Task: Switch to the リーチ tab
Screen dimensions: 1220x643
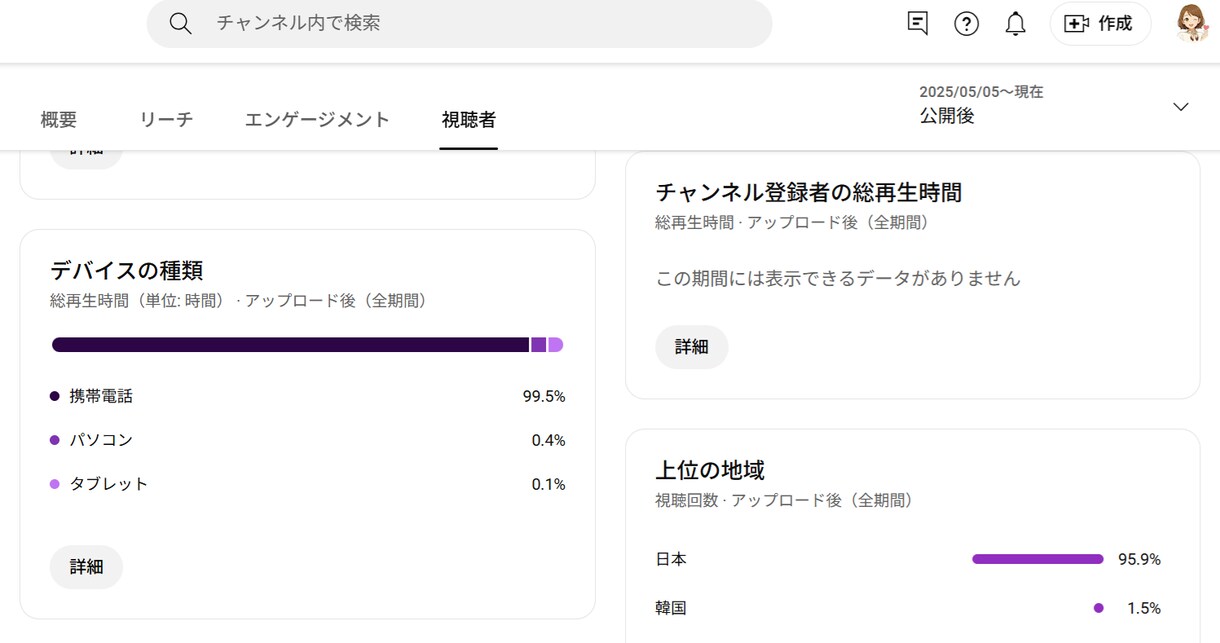Action: pos(166,119)
